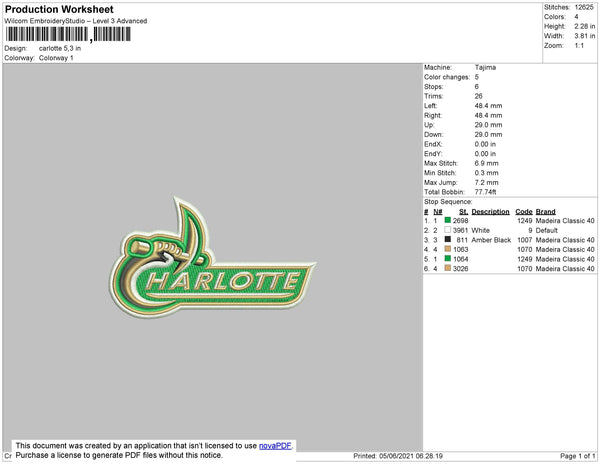Click the 'Colorway 1' value
Image resolution: width=600 pixels, height=464 pixels.
[x=56, y=58]
